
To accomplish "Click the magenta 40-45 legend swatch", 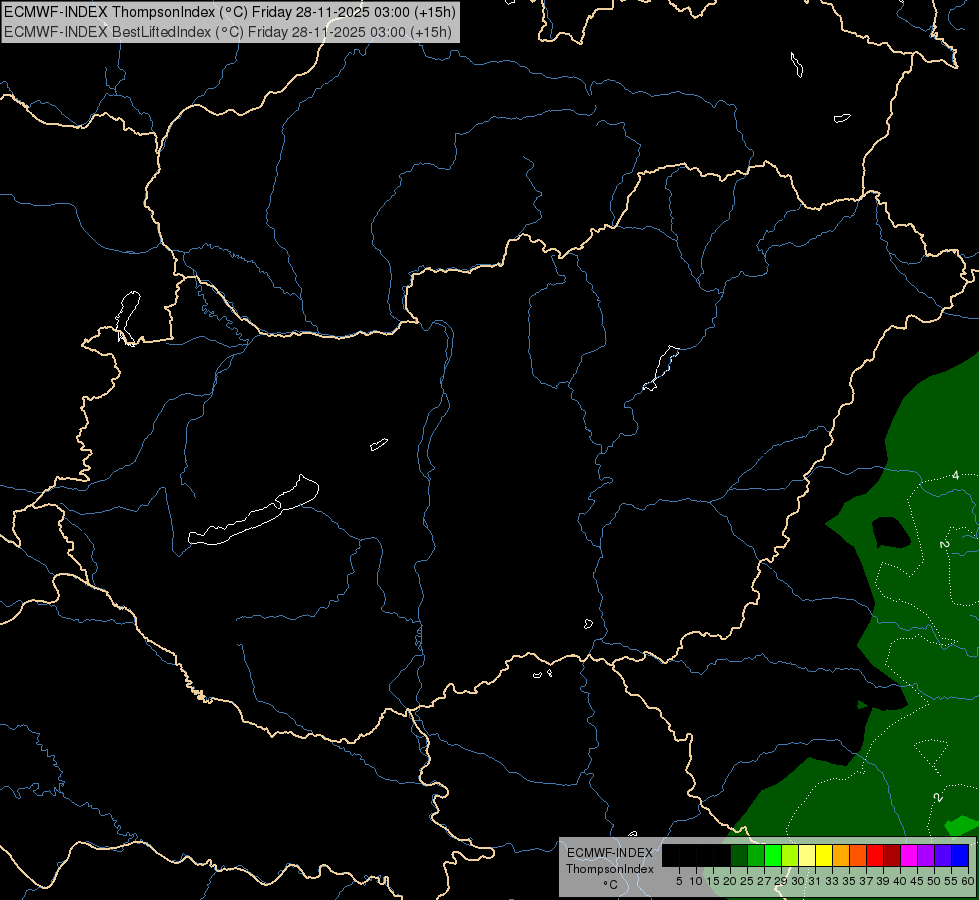I will (908, 855).
